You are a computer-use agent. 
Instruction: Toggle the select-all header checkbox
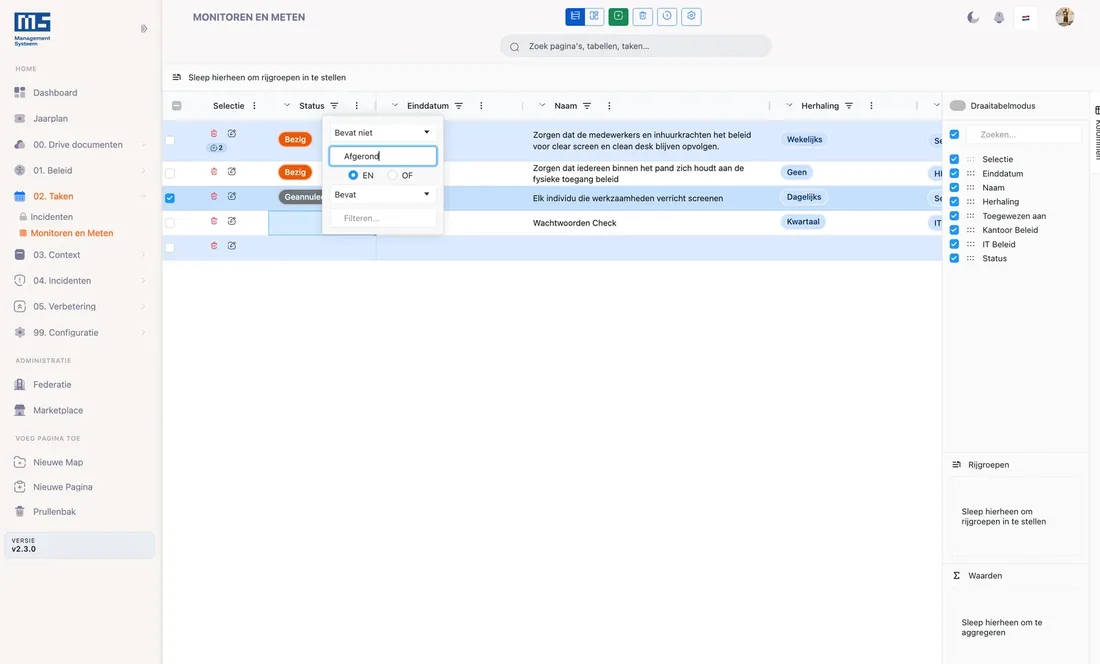click(x=177, y=106)
